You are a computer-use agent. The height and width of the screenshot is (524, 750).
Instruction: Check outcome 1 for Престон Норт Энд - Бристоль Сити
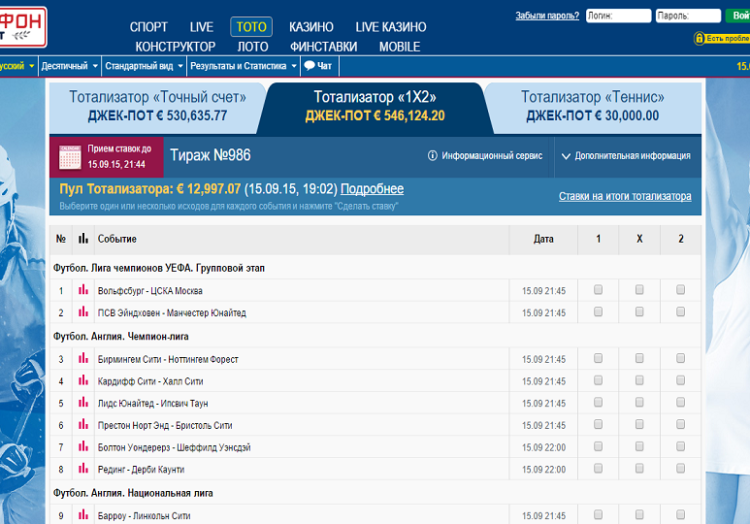click(x=598, y=424)
